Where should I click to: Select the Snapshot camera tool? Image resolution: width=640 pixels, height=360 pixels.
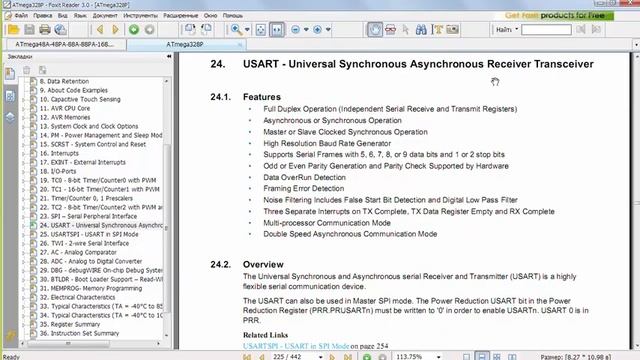(453, 29)
